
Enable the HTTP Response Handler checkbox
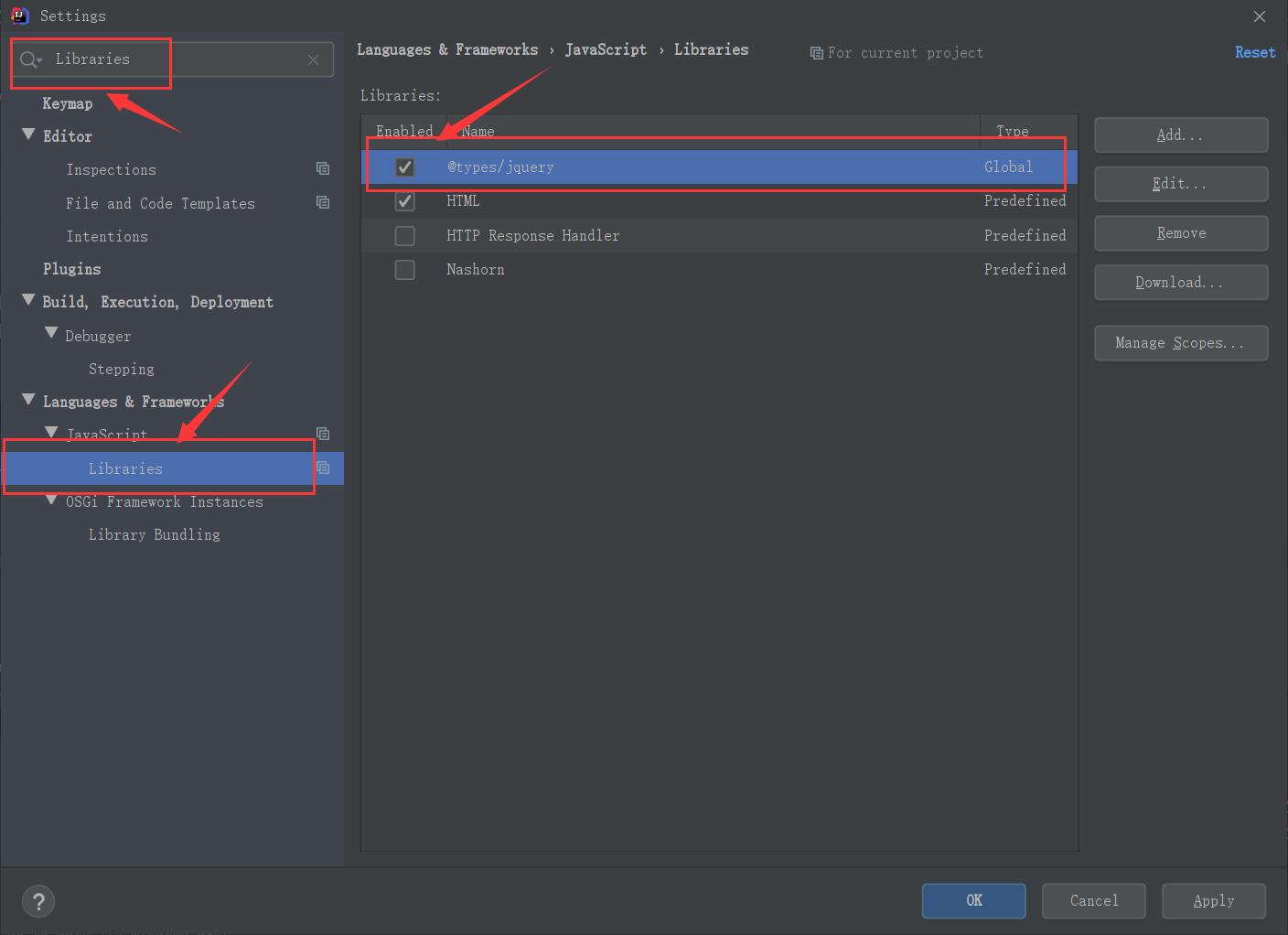point(404,236)
